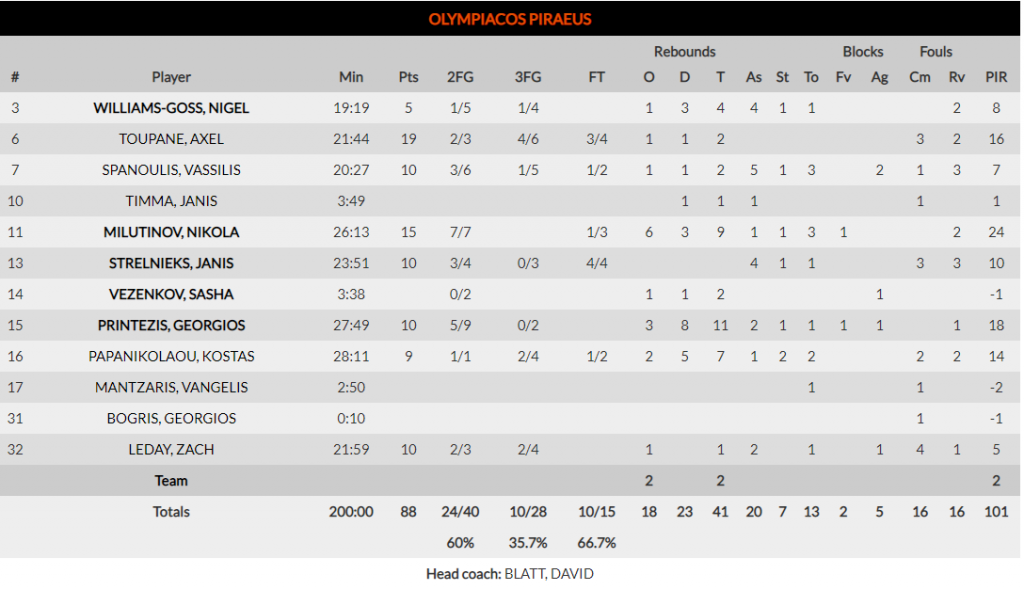Open Bogris, Georgios player link
1024x590 pixels.
point(171,418)
